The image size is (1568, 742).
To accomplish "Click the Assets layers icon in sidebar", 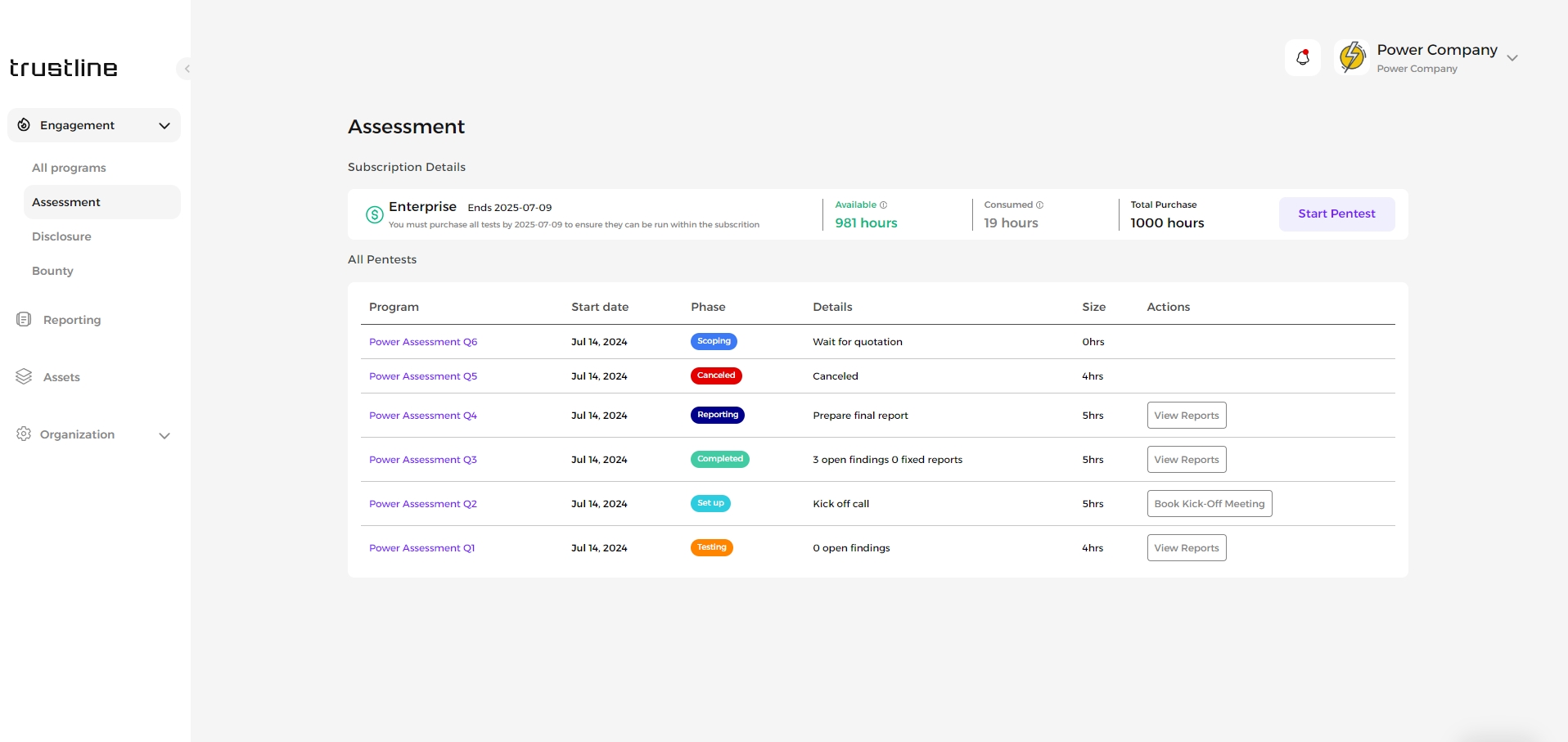I will 24,376.
